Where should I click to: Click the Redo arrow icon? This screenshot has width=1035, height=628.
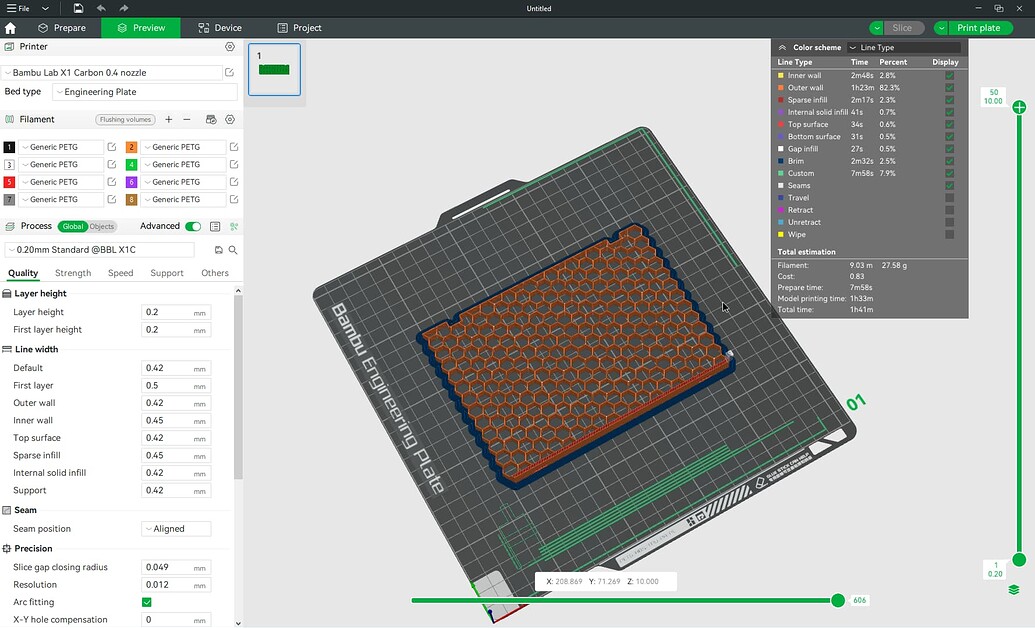coord(123,8)
